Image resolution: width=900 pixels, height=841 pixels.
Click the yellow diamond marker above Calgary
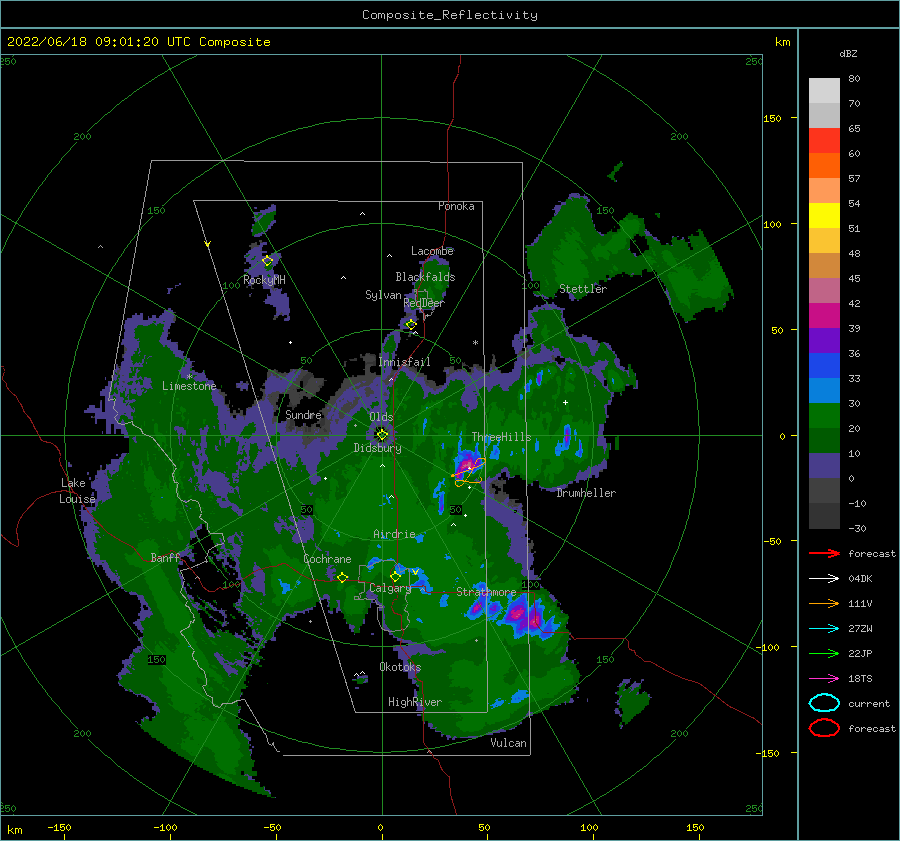pos(395,576)
